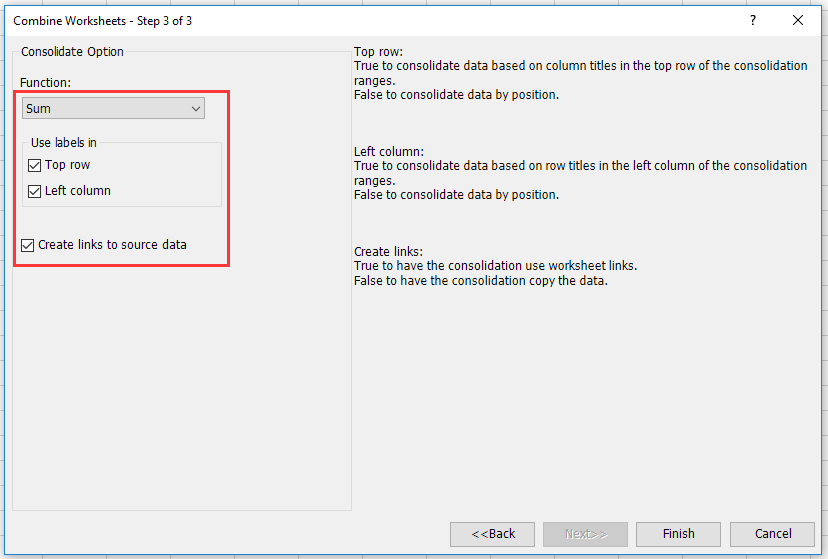Image resolution: width=828 pixels, height=559 pixels.
Task: Close the Combine Worksheets dialog
Action: click(797, 20)
